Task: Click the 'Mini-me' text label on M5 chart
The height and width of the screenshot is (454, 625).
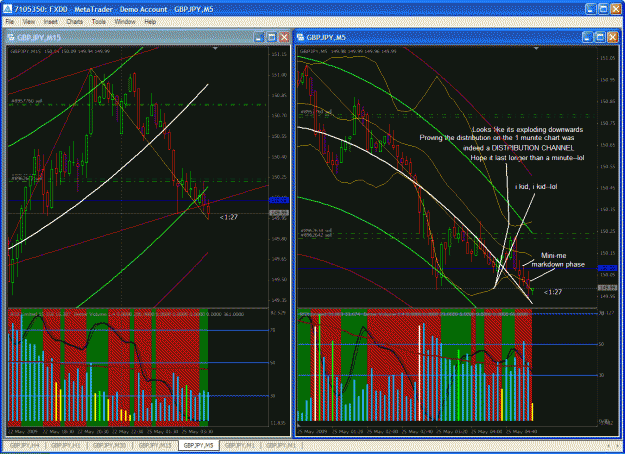Action: tap(553, 255)
